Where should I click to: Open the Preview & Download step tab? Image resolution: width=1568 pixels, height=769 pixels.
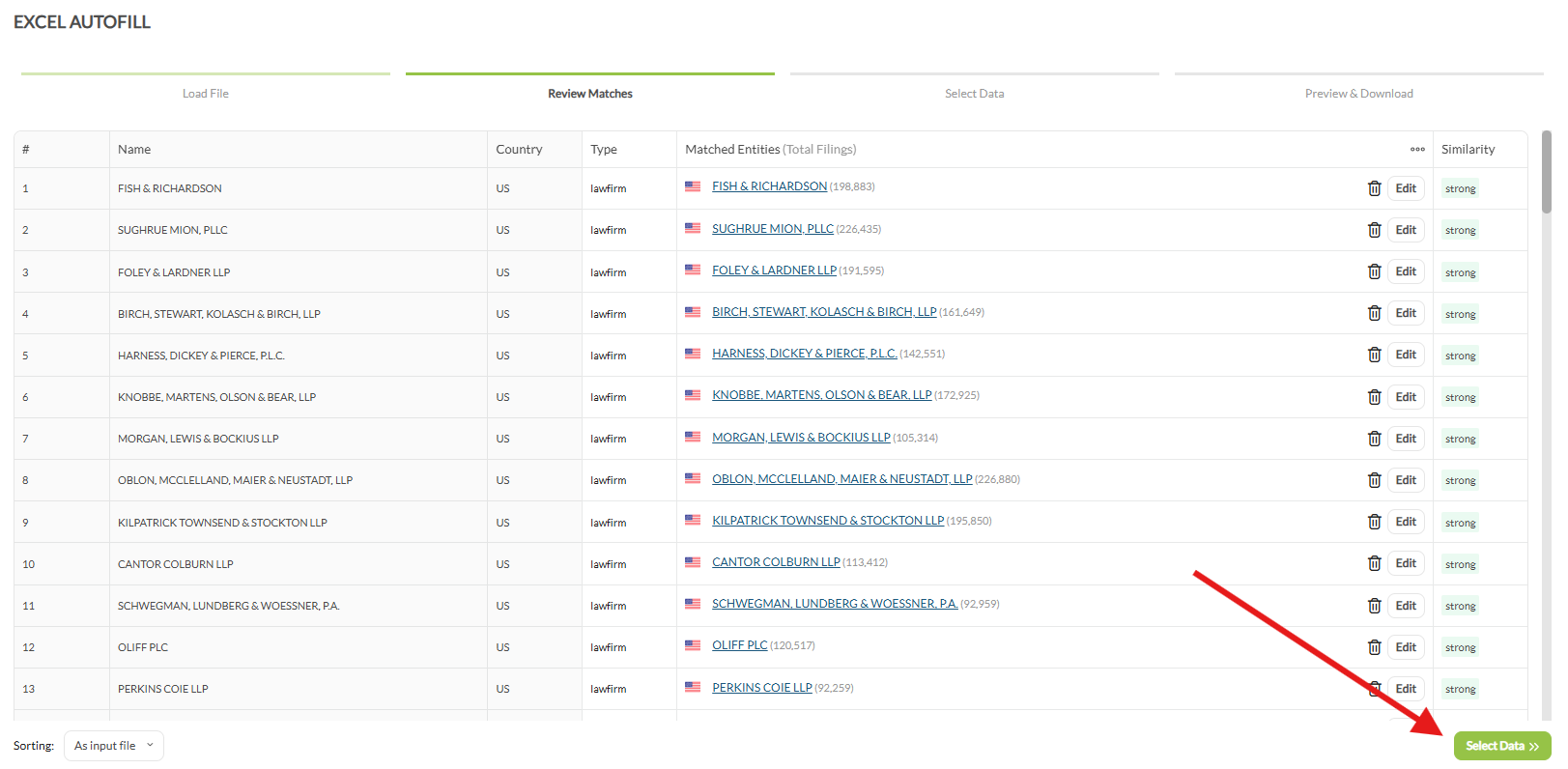(1359, 94)
